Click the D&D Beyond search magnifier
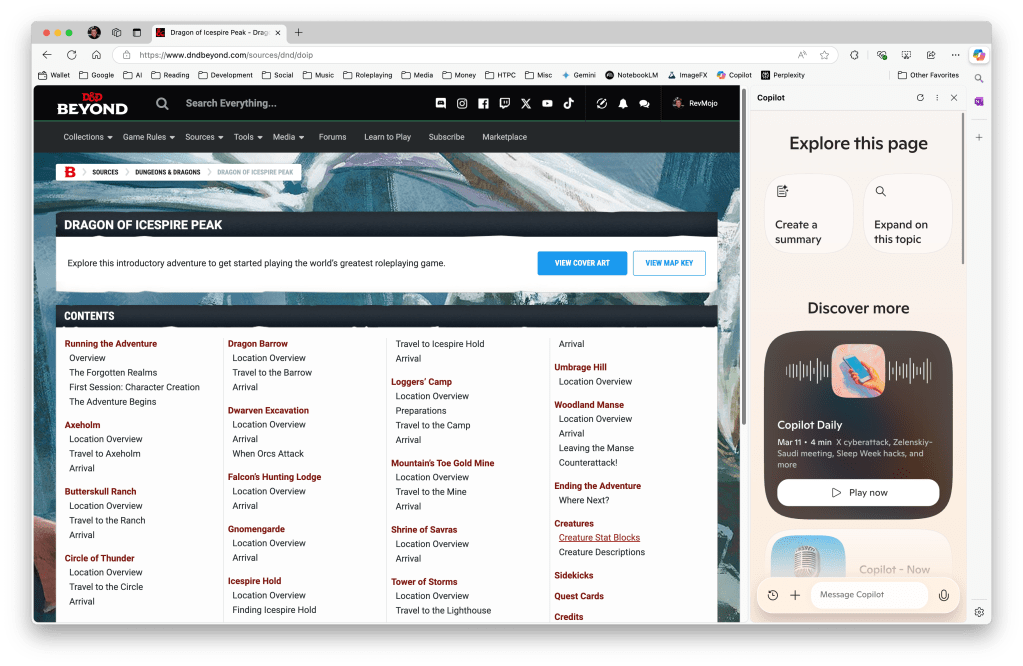This screenshot has height=666, width=1023. 162,103
